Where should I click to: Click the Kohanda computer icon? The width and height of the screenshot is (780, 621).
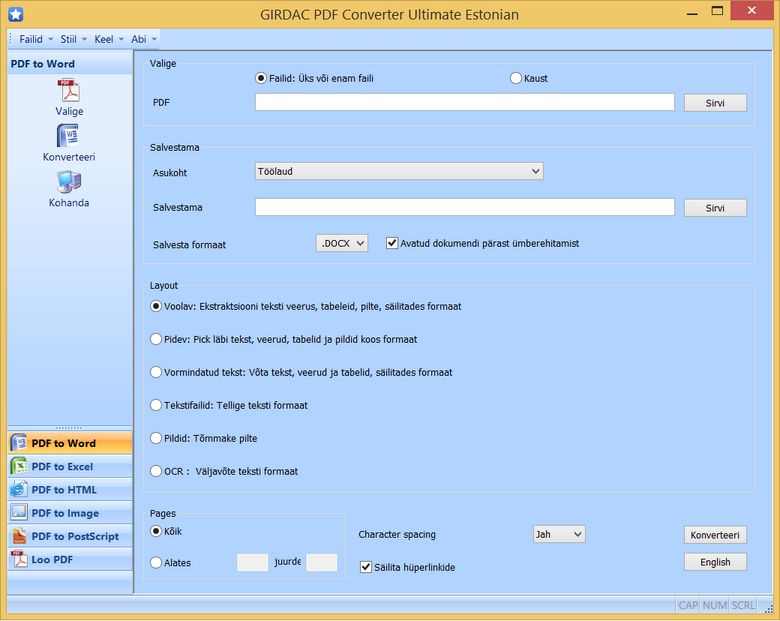(x=69, y=182)
